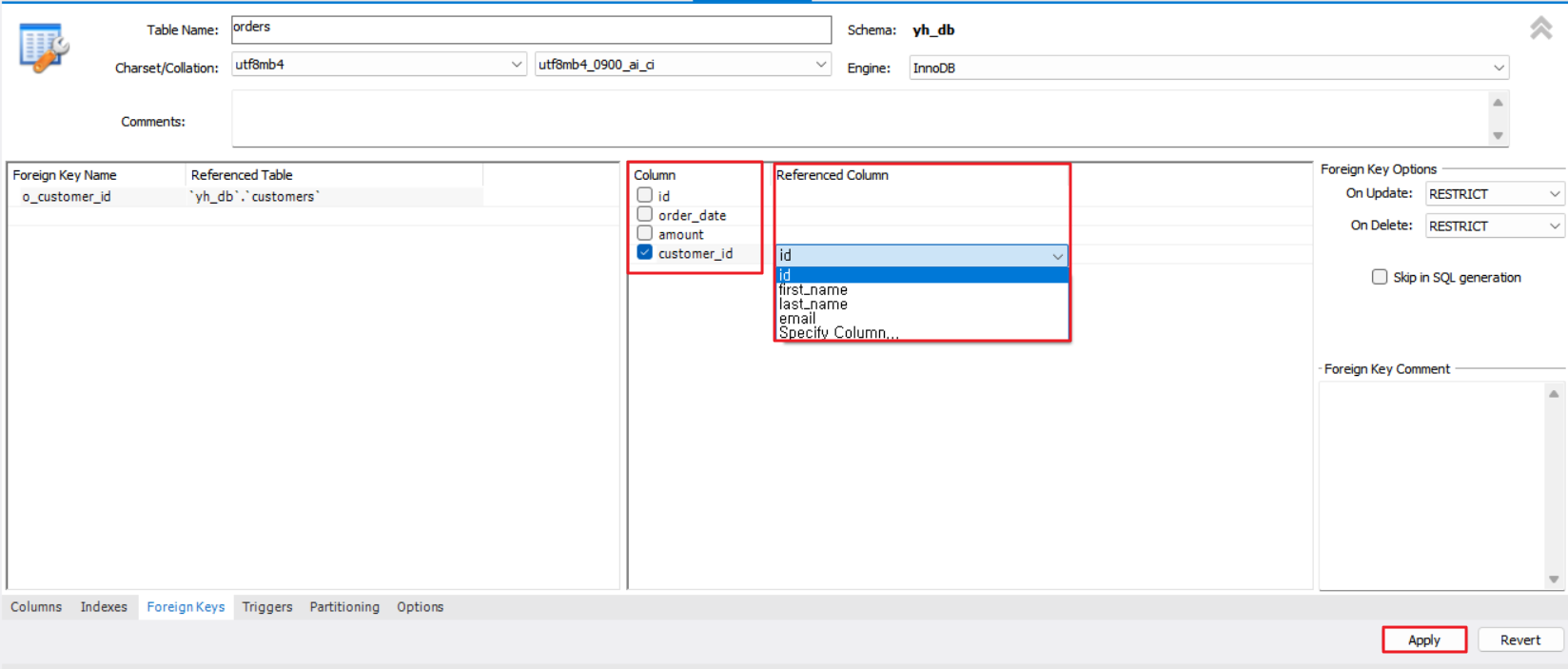Click the `yh_db`.`customers` referenced table cell
This screenshot has height=669, width=1568.
click(x=255, y=197)
